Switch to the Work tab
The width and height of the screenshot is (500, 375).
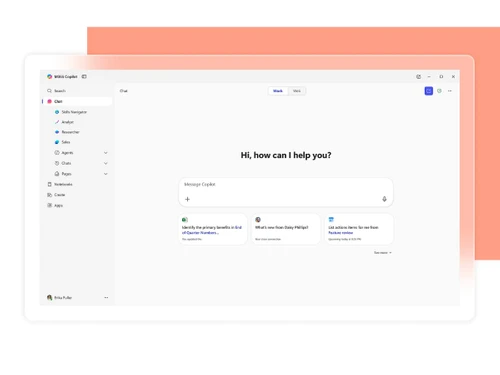click(x=278, y=91)
